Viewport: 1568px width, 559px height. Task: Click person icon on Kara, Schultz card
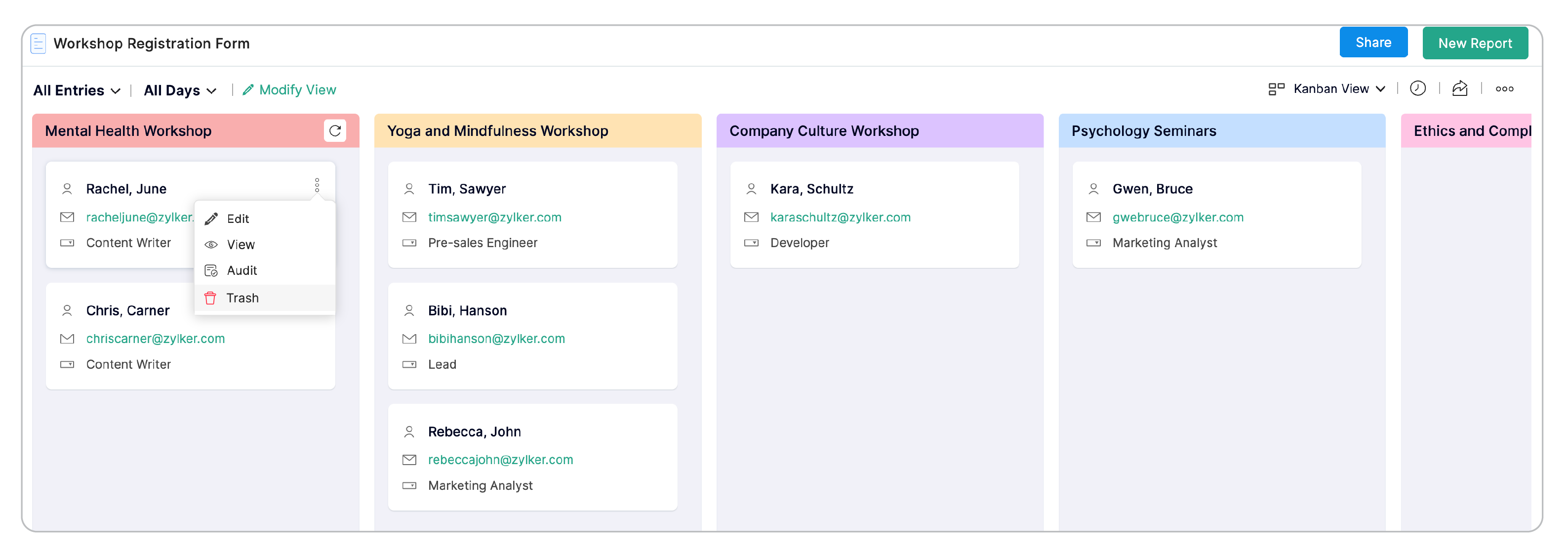point(751,189)
